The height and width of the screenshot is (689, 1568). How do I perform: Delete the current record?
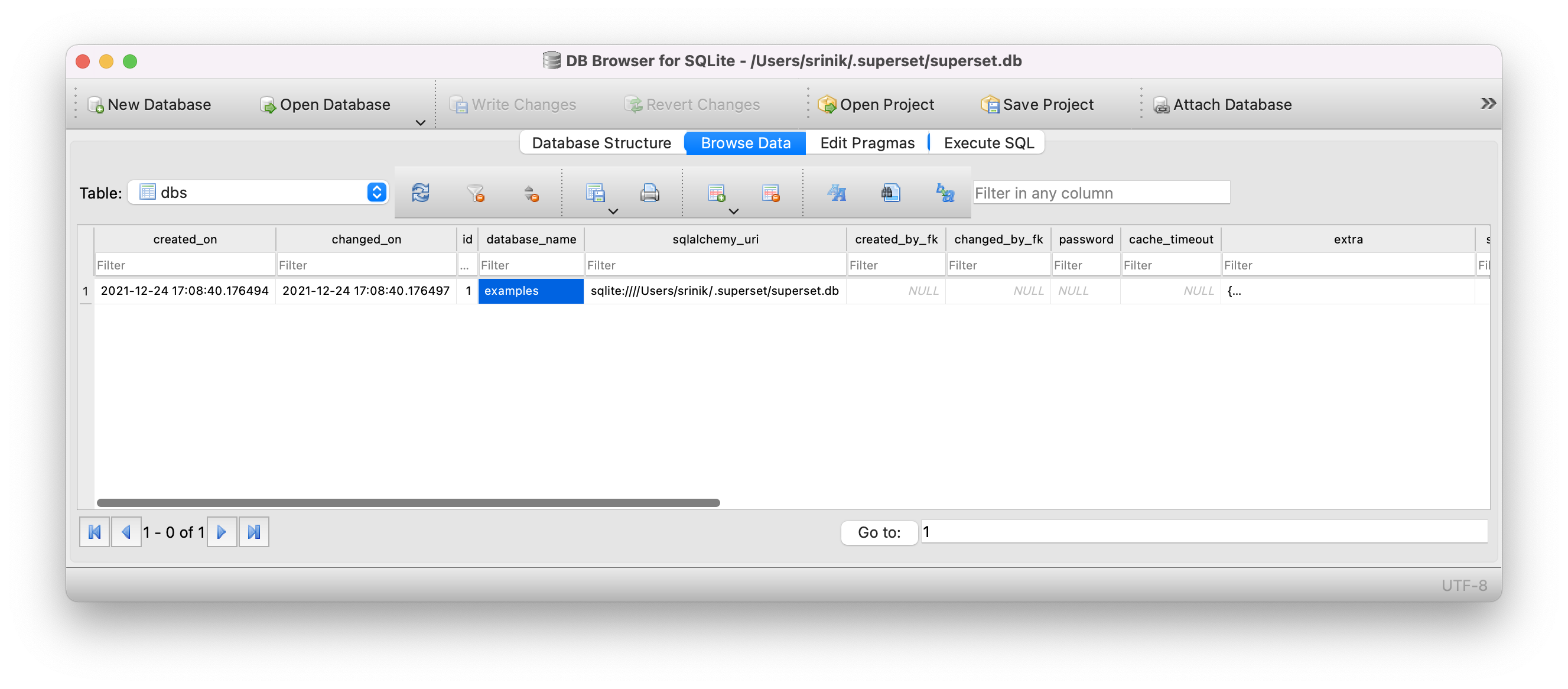[770, 193]
